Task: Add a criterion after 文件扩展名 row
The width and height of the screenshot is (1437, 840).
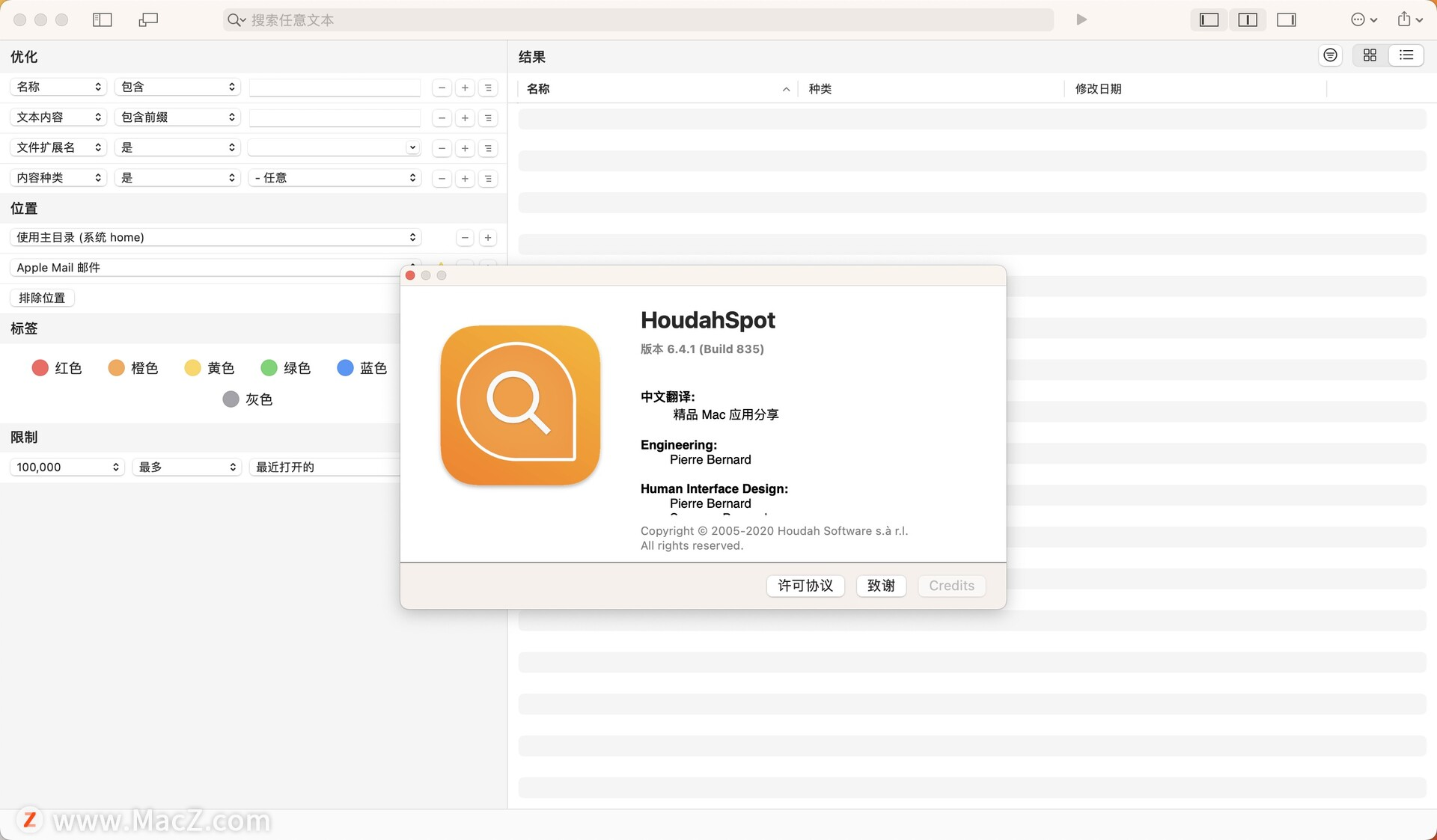Action: point(465,149)
